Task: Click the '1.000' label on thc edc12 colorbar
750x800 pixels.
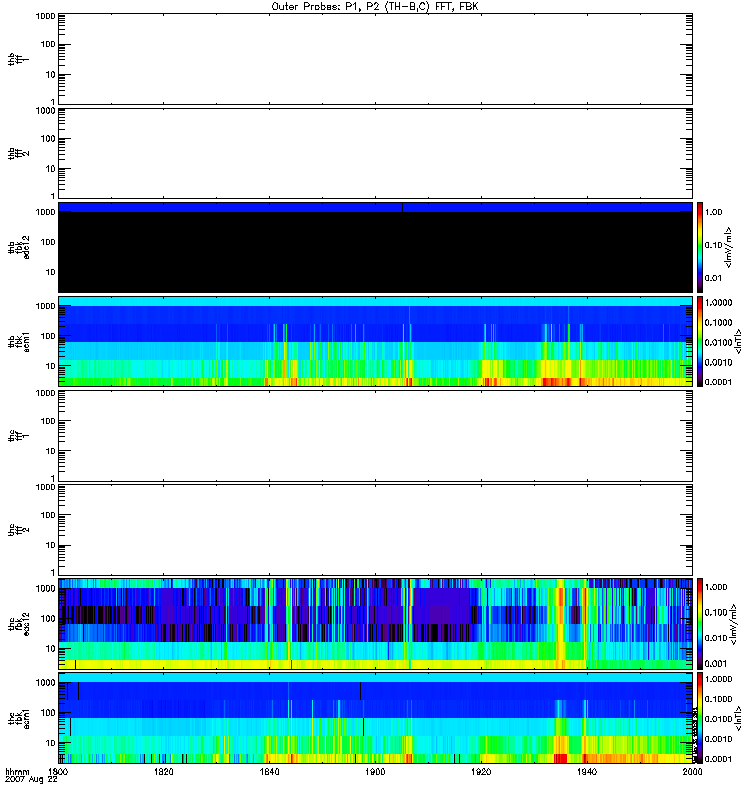Action: click(716, 587)
